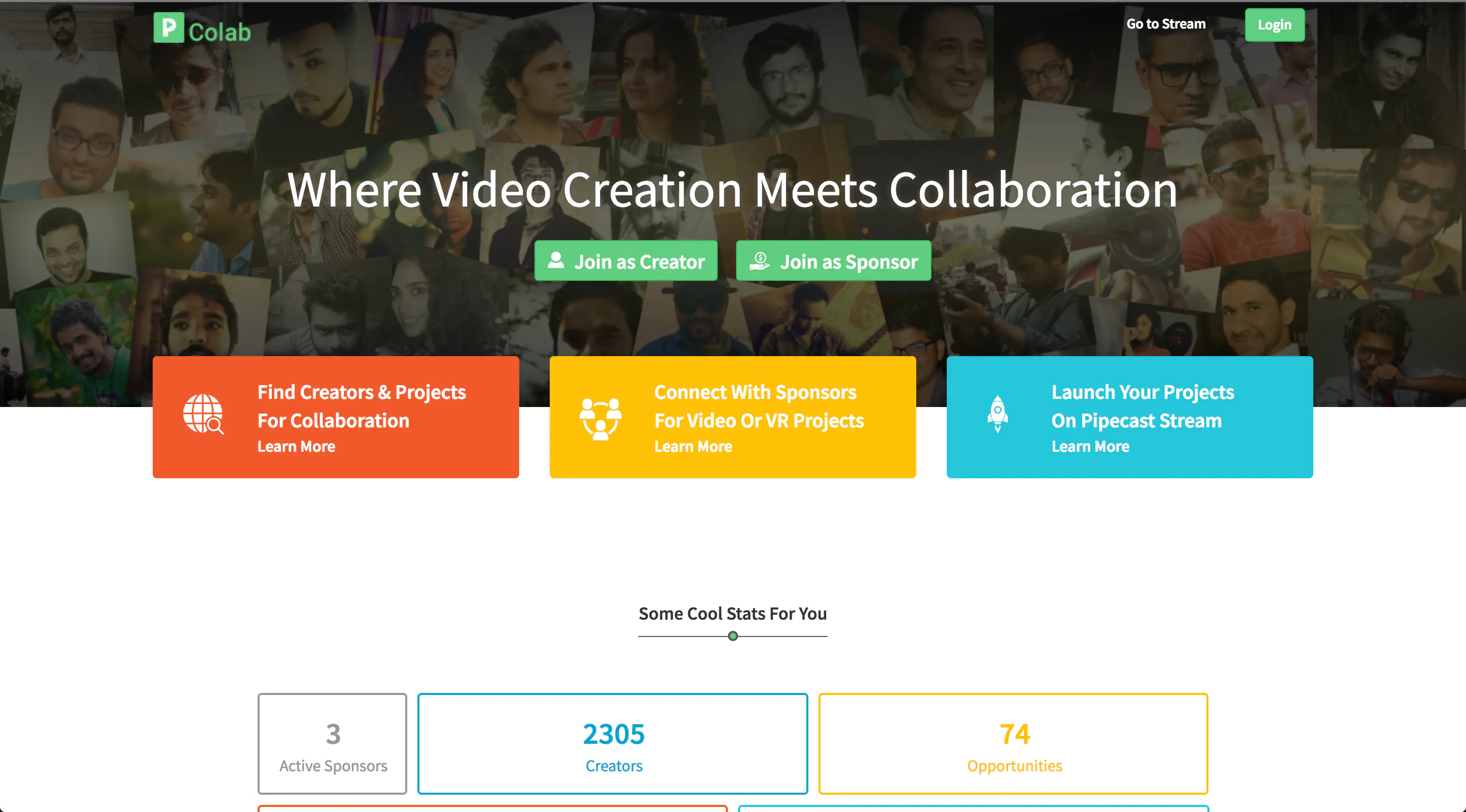Viewport: 1466px width, 812px height.
Task: Click the Creators label
Action: [613, 766]
